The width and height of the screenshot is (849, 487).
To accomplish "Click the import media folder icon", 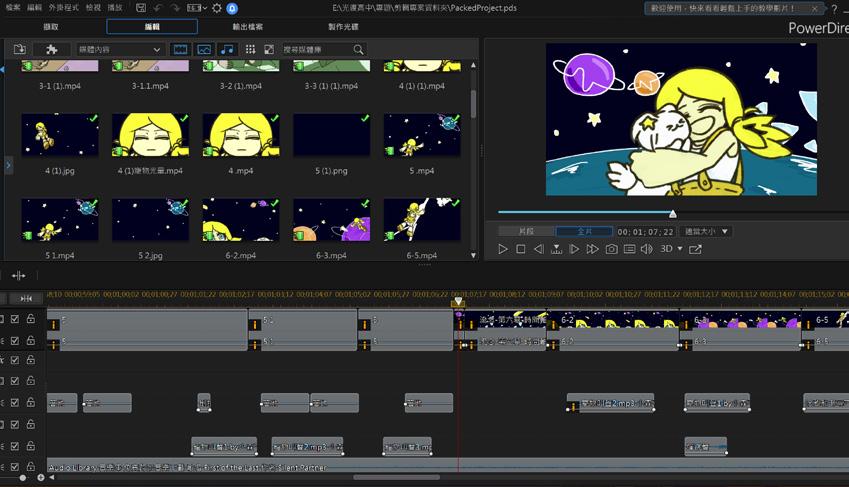I will coord(19,49).
